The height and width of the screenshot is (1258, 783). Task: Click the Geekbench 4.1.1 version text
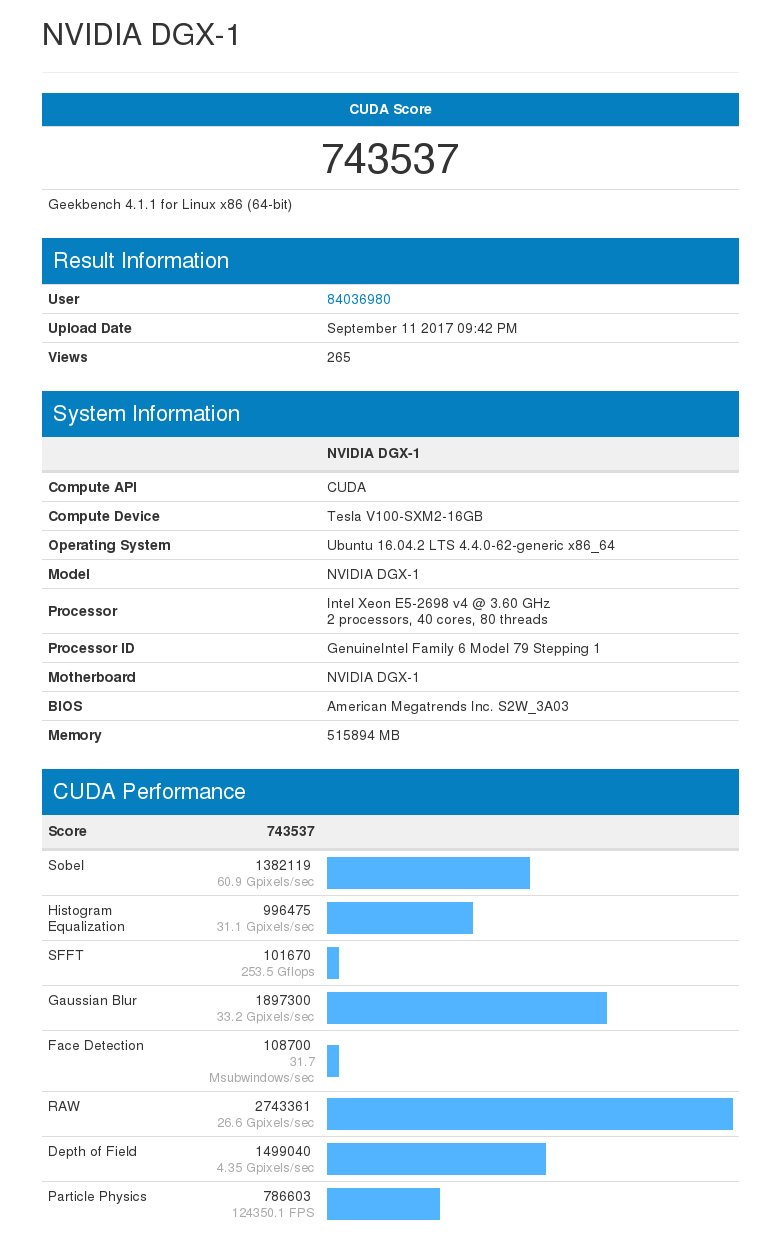point(170,204)
